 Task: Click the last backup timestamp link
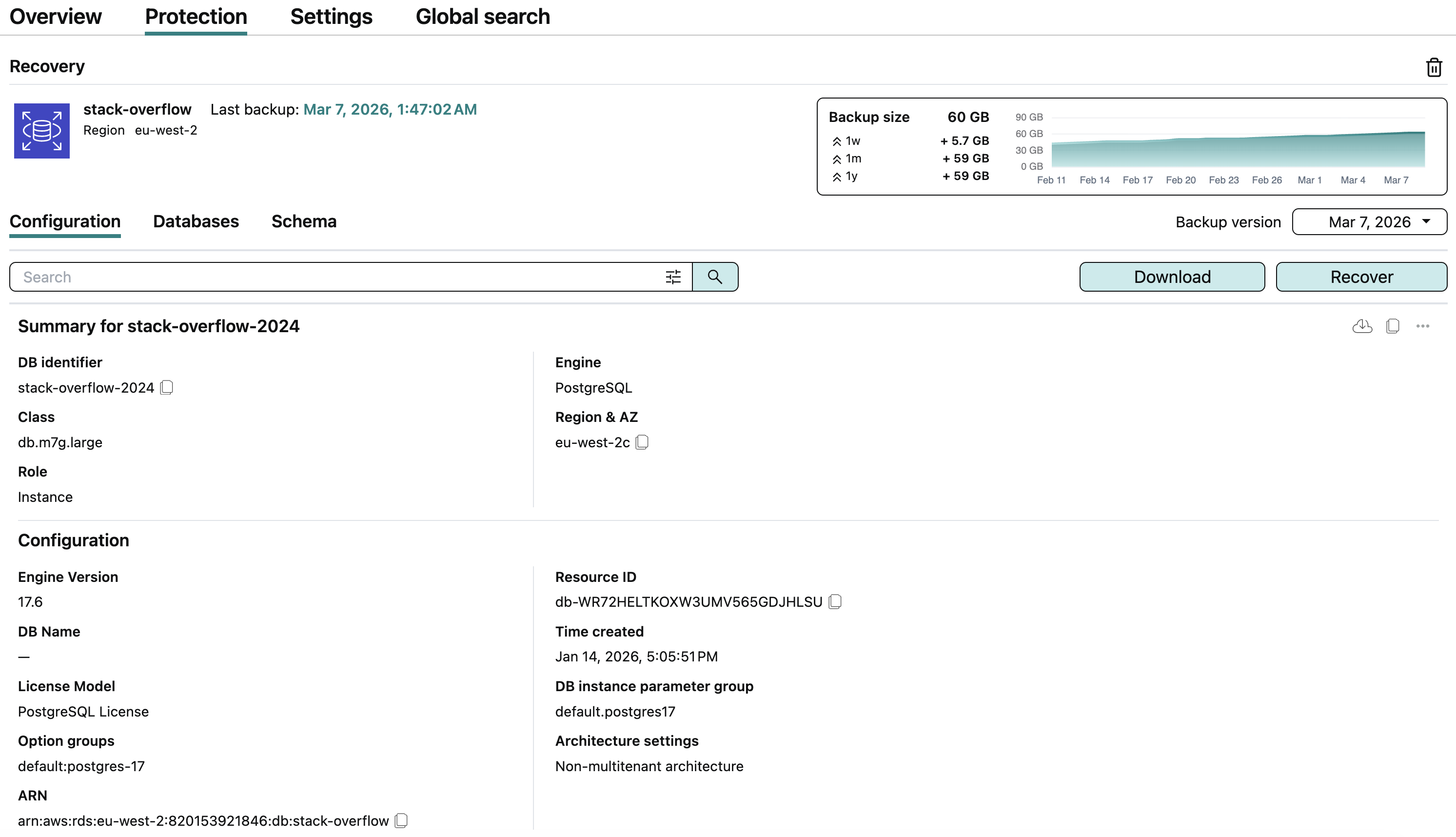pos(390,109)
